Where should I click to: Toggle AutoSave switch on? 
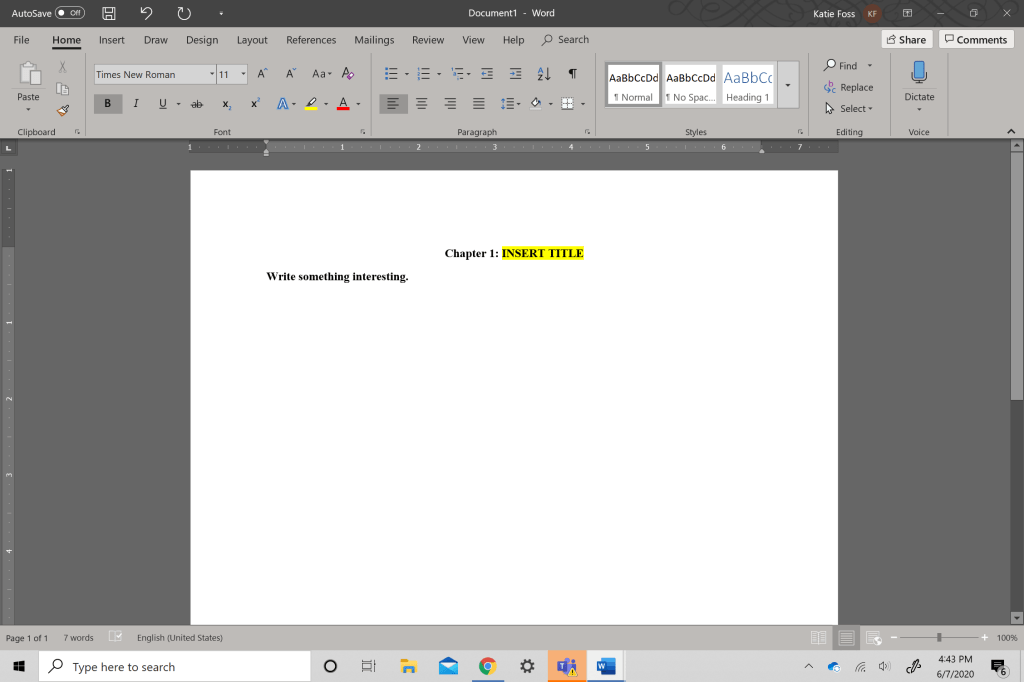(x=69, y=13)
